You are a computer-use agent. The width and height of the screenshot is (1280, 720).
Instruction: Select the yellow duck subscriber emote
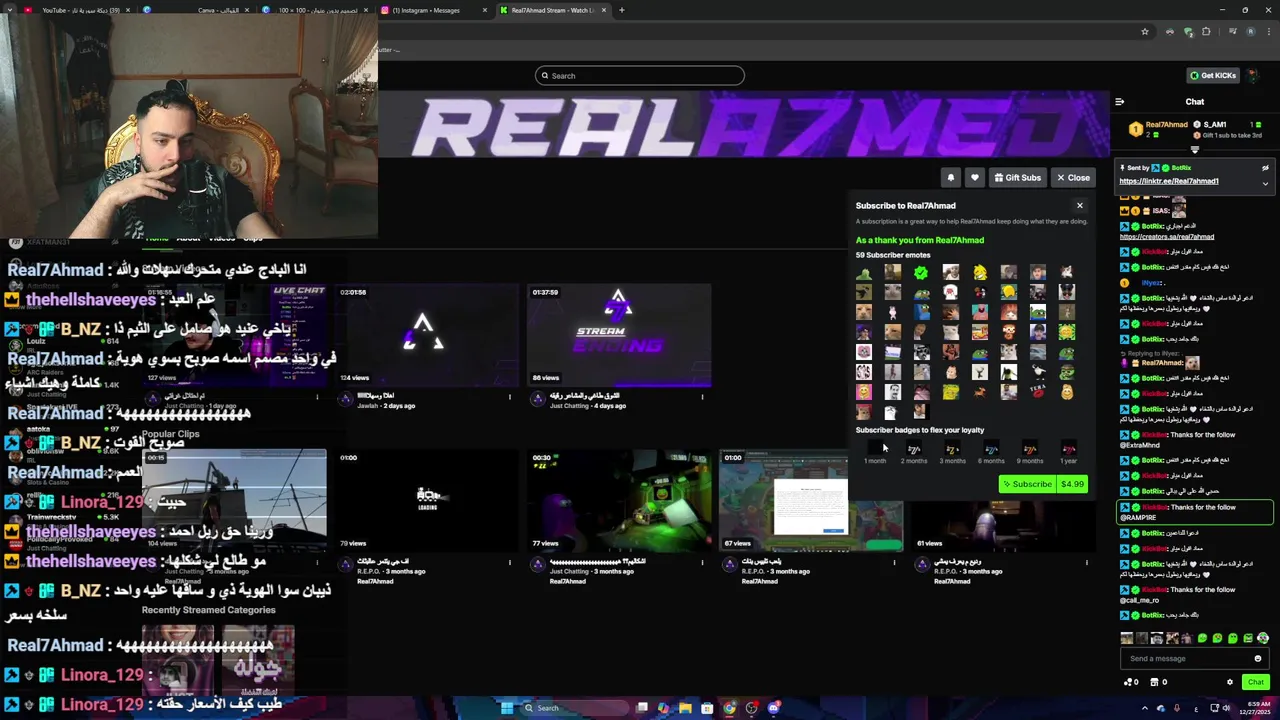coord(980,272)
